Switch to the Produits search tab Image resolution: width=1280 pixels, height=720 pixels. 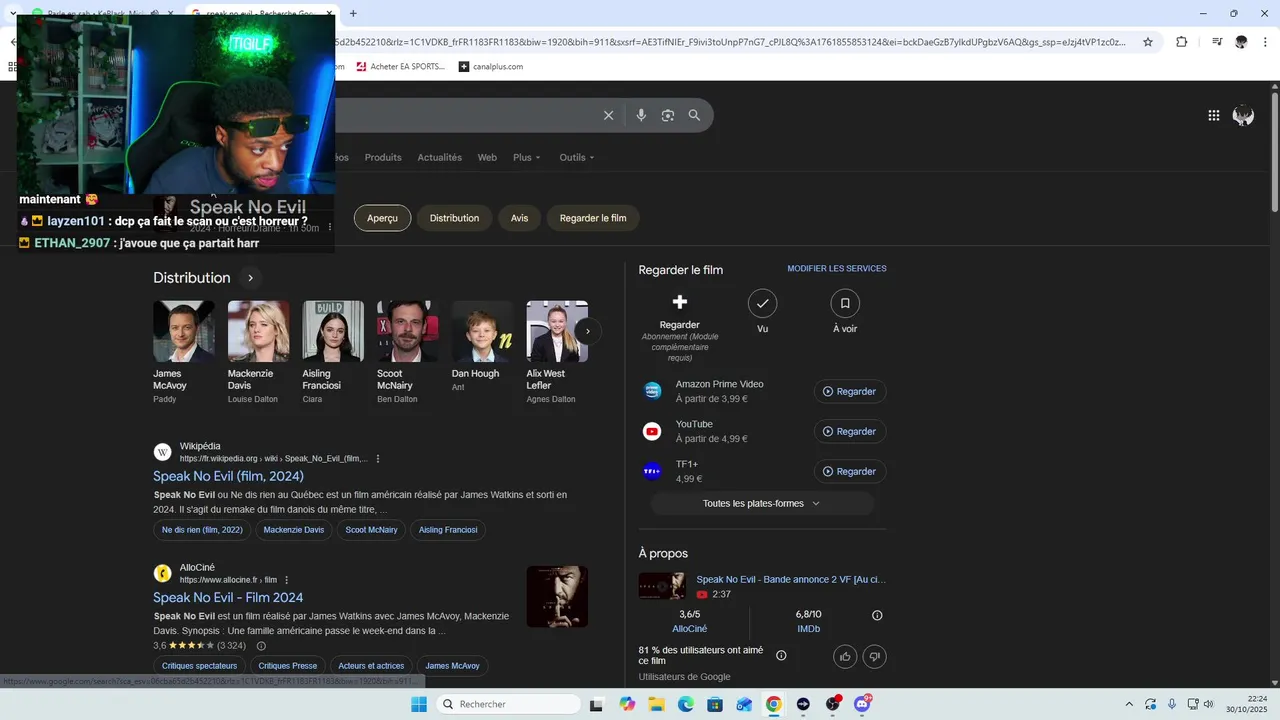click(x=383, y=157)
